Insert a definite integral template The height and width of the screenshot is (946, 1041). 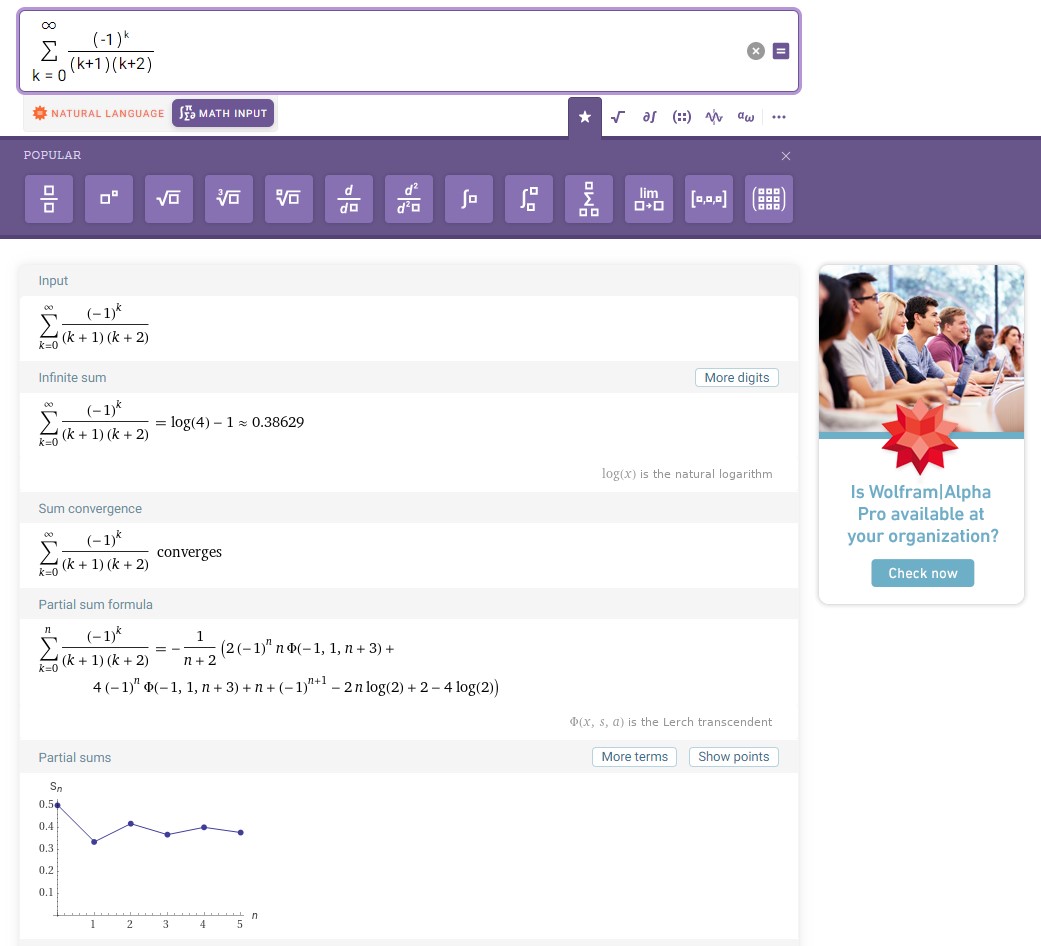pyautogui.click(x=529, y=199)
